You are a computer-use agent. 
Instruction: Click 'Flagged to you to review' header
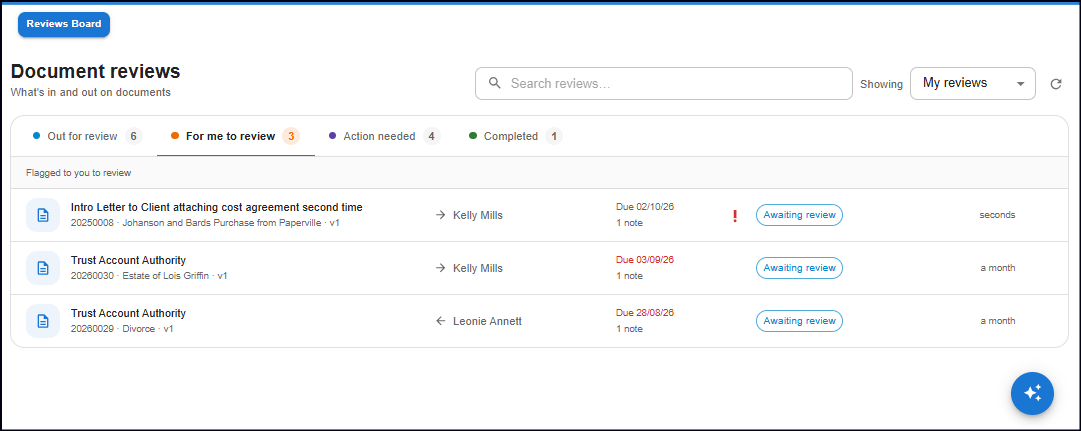click(79, 173)
